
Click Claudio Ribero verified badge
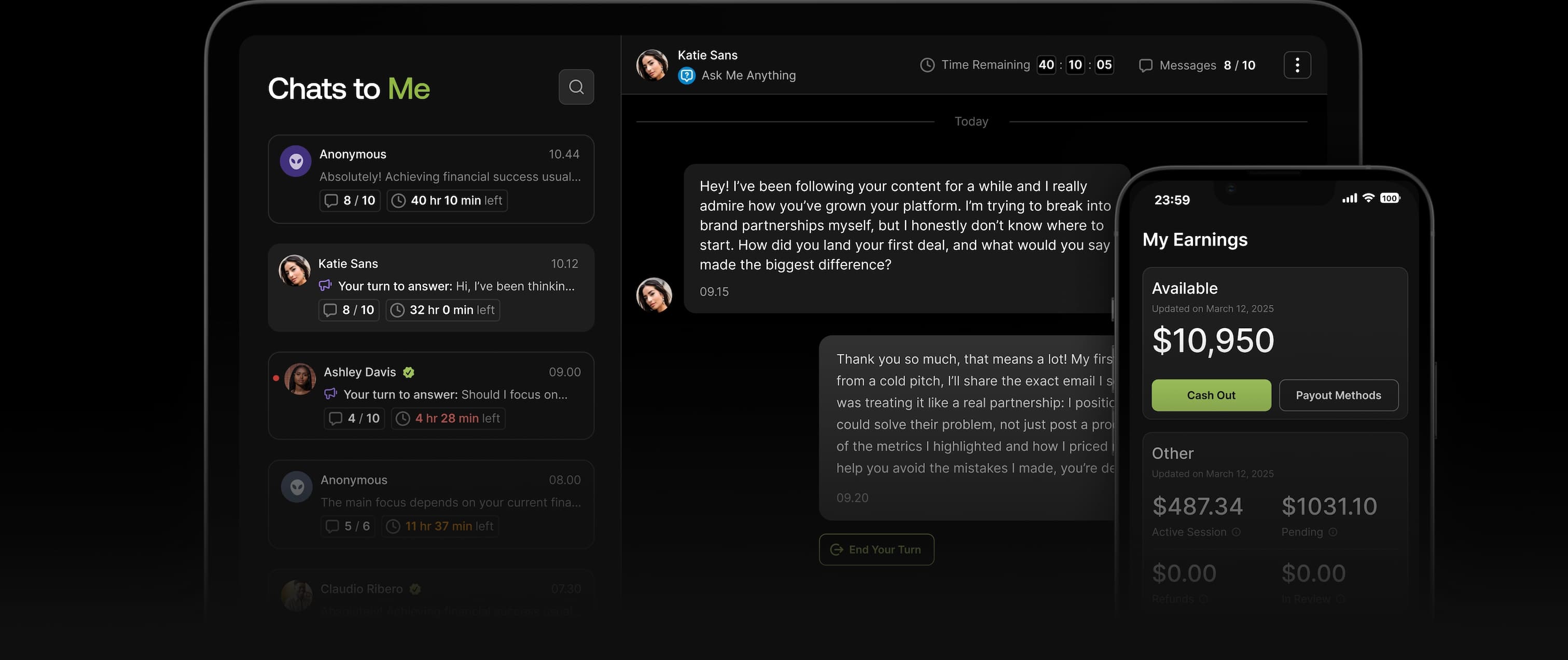click(x=414, y=589)
